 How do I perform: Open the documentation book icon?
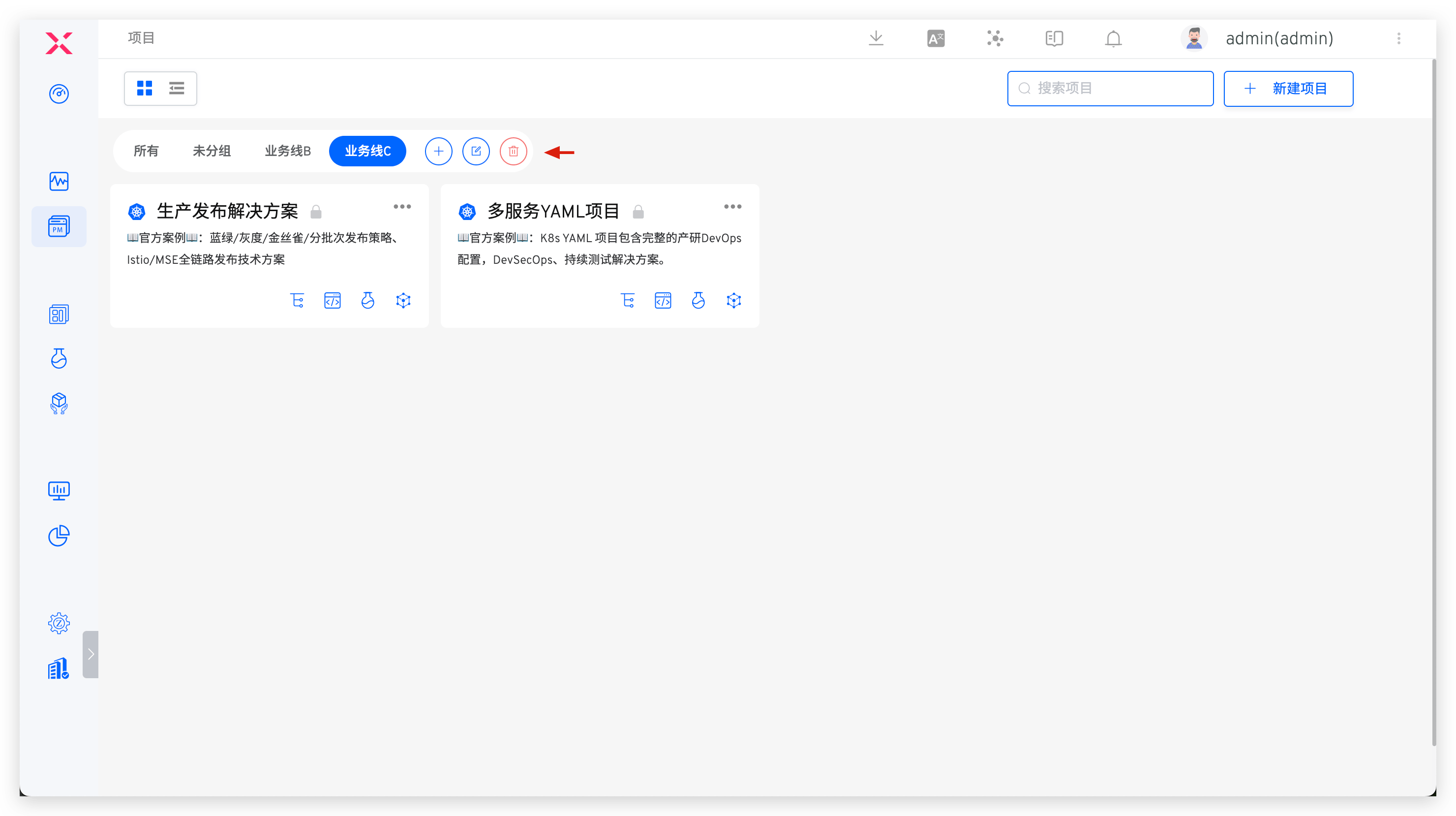click(1054, 38)
